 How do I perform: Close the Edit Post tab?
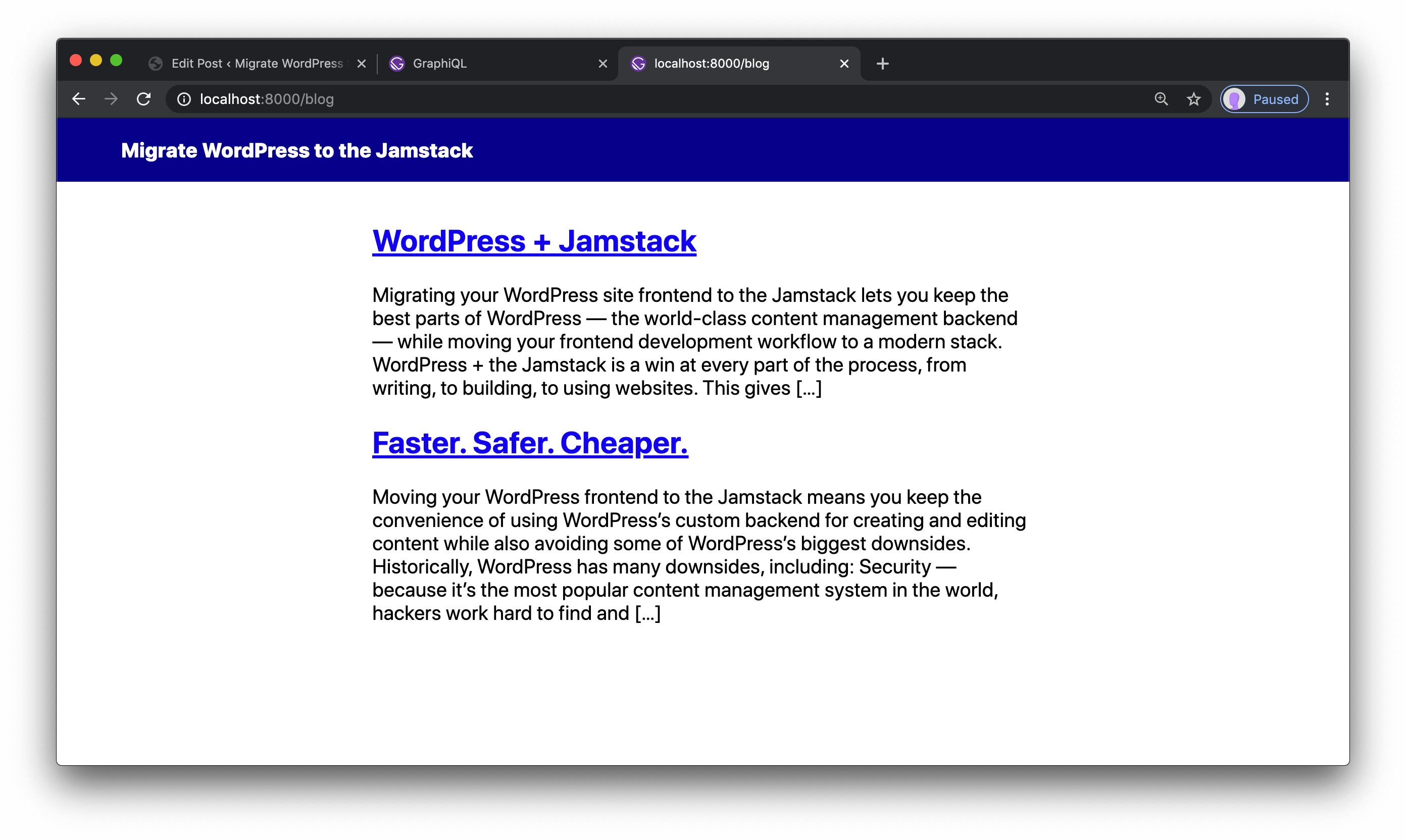[361, 64]
